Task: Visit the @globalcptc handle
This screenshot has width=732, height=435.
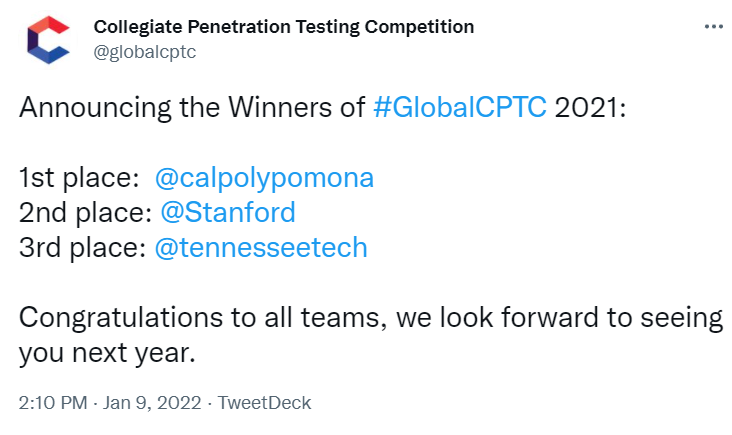Action: click(145, 52)
